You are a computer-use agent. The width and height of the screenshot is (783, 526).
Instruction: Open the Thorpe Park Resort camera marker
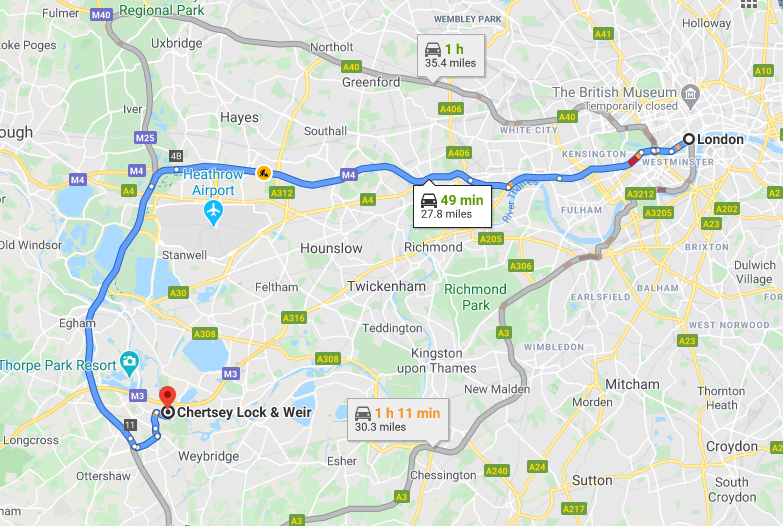click(x=130, y=363)
